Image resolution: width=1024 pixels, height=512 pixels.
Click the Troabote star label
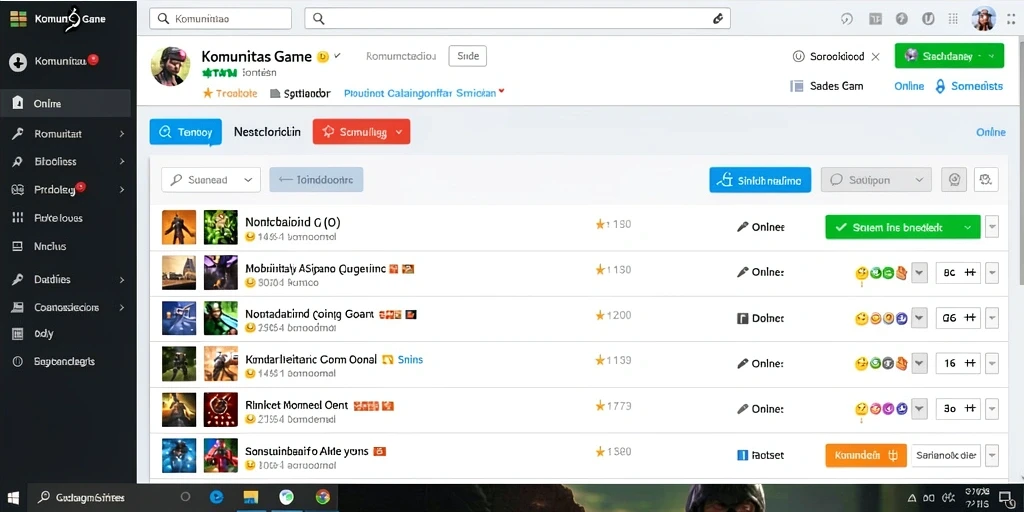tap(230, 93)
